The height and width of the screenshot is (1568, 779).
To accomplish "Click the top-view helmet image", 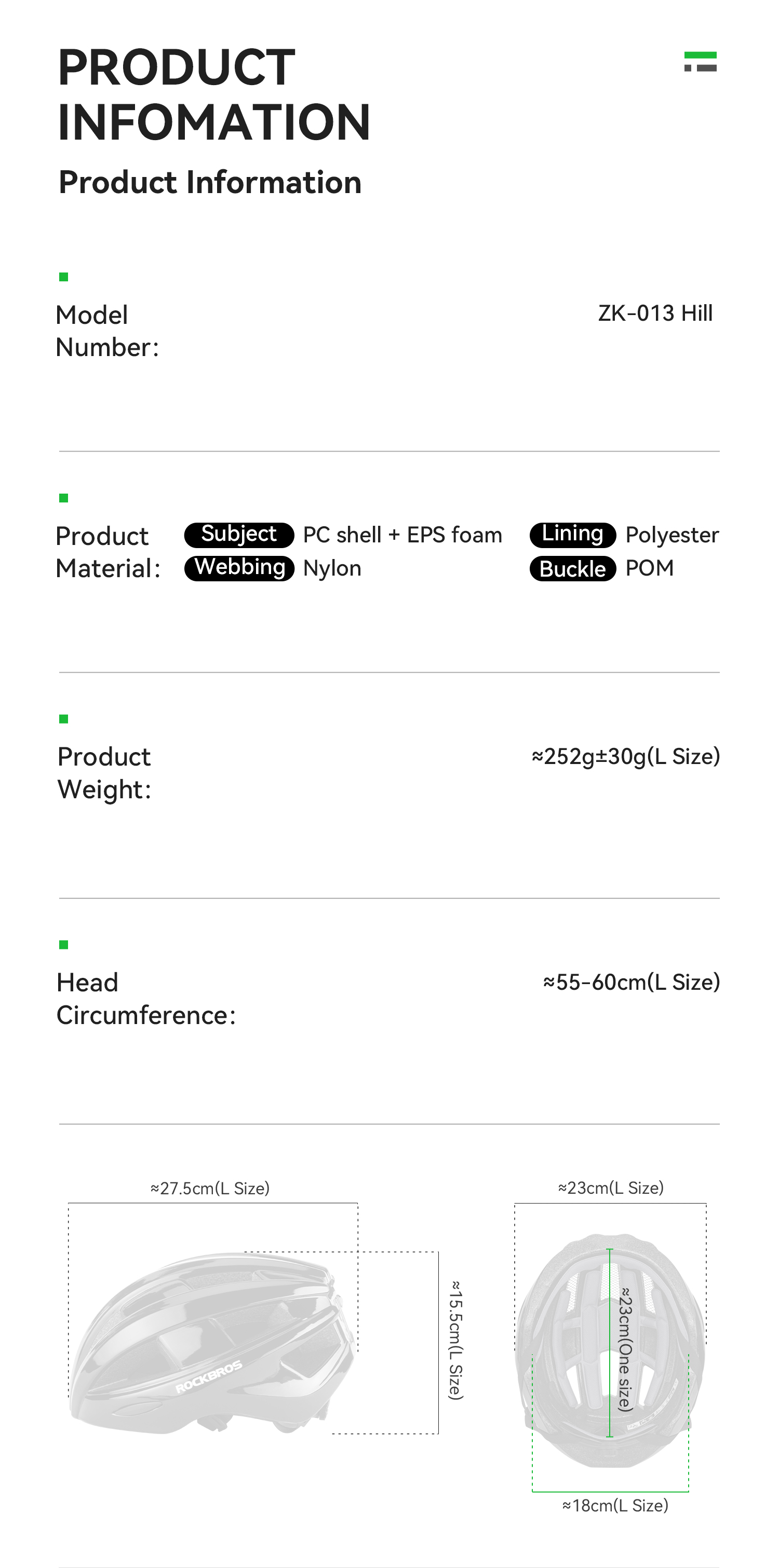I will click(x=610, y=1350).
